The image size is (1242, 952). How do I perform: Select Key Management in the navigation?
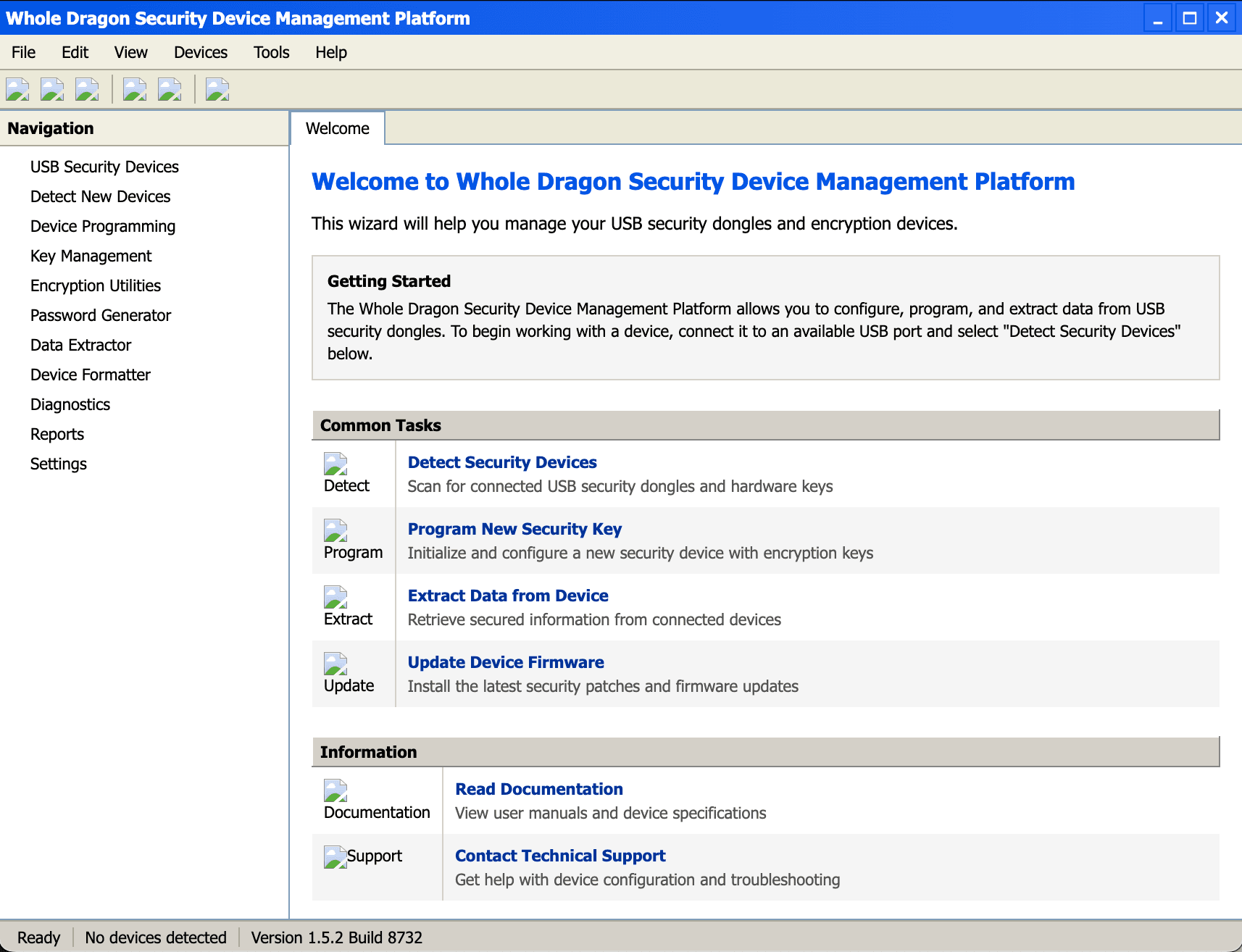91,256
